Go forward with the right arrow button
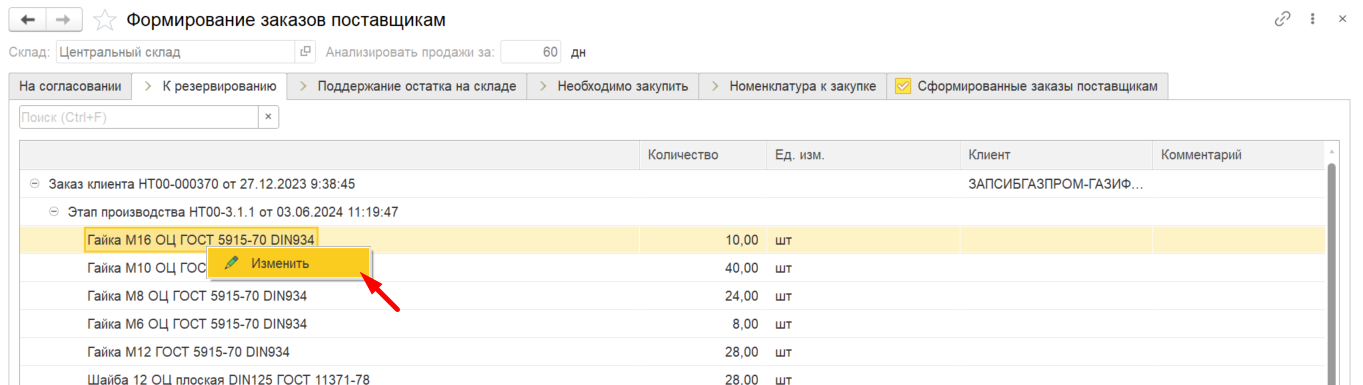 64,20
